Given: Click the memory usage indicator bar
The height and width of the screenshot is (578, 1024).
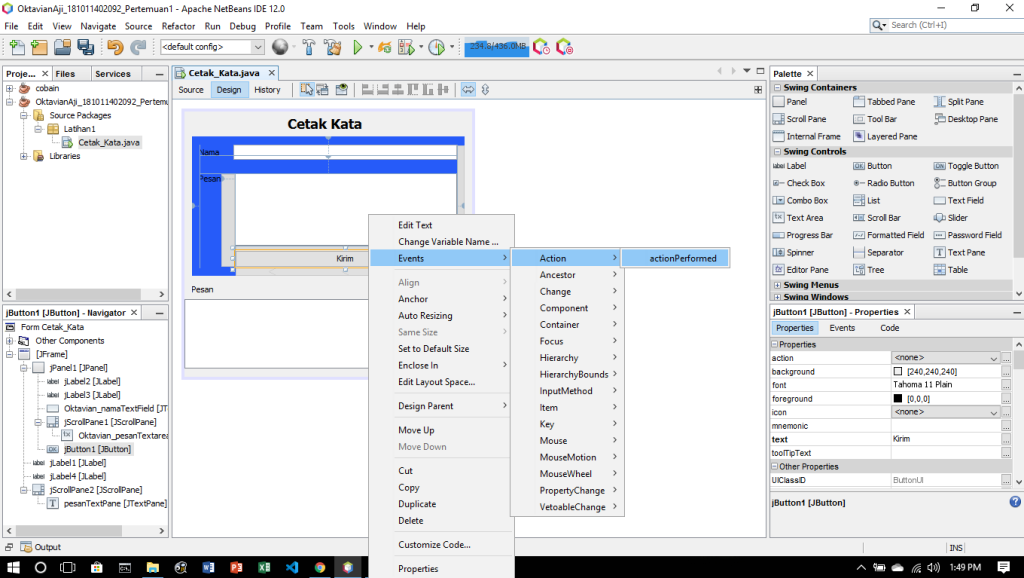Looking at the screenshot, I should 496,47.
